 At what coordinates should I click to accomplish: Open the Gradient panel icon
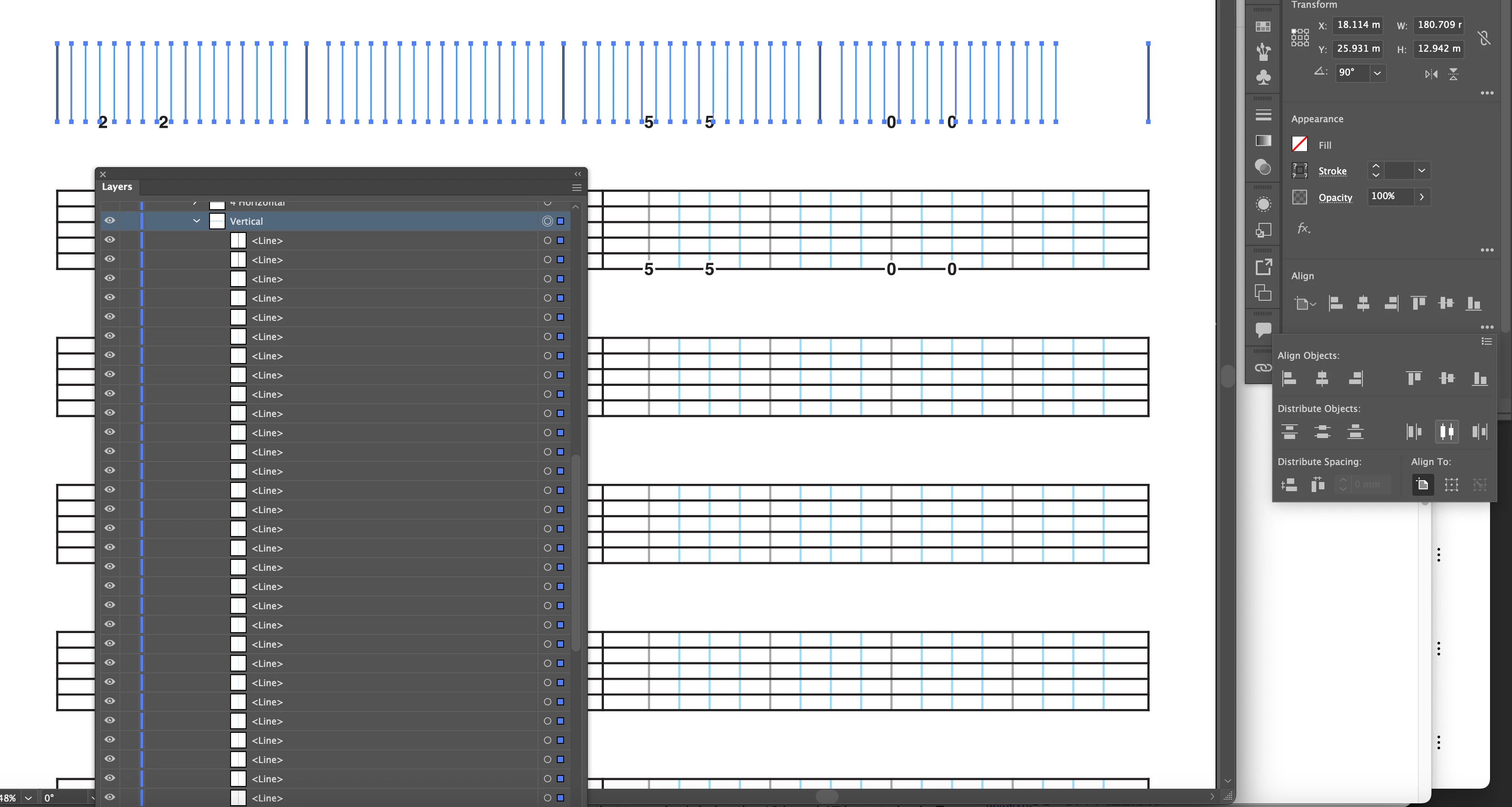[1263, 141]
